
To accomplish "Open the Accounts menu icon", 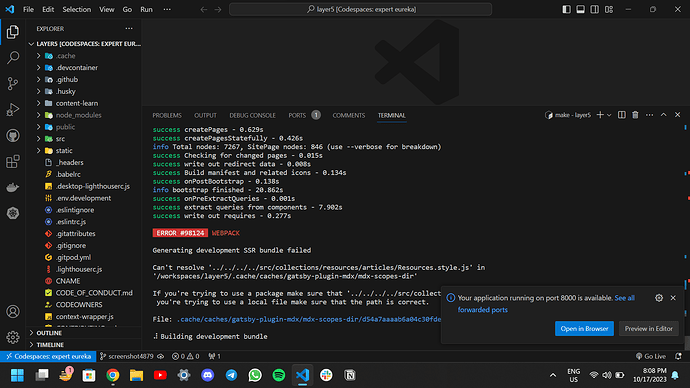I will point(13,311).
